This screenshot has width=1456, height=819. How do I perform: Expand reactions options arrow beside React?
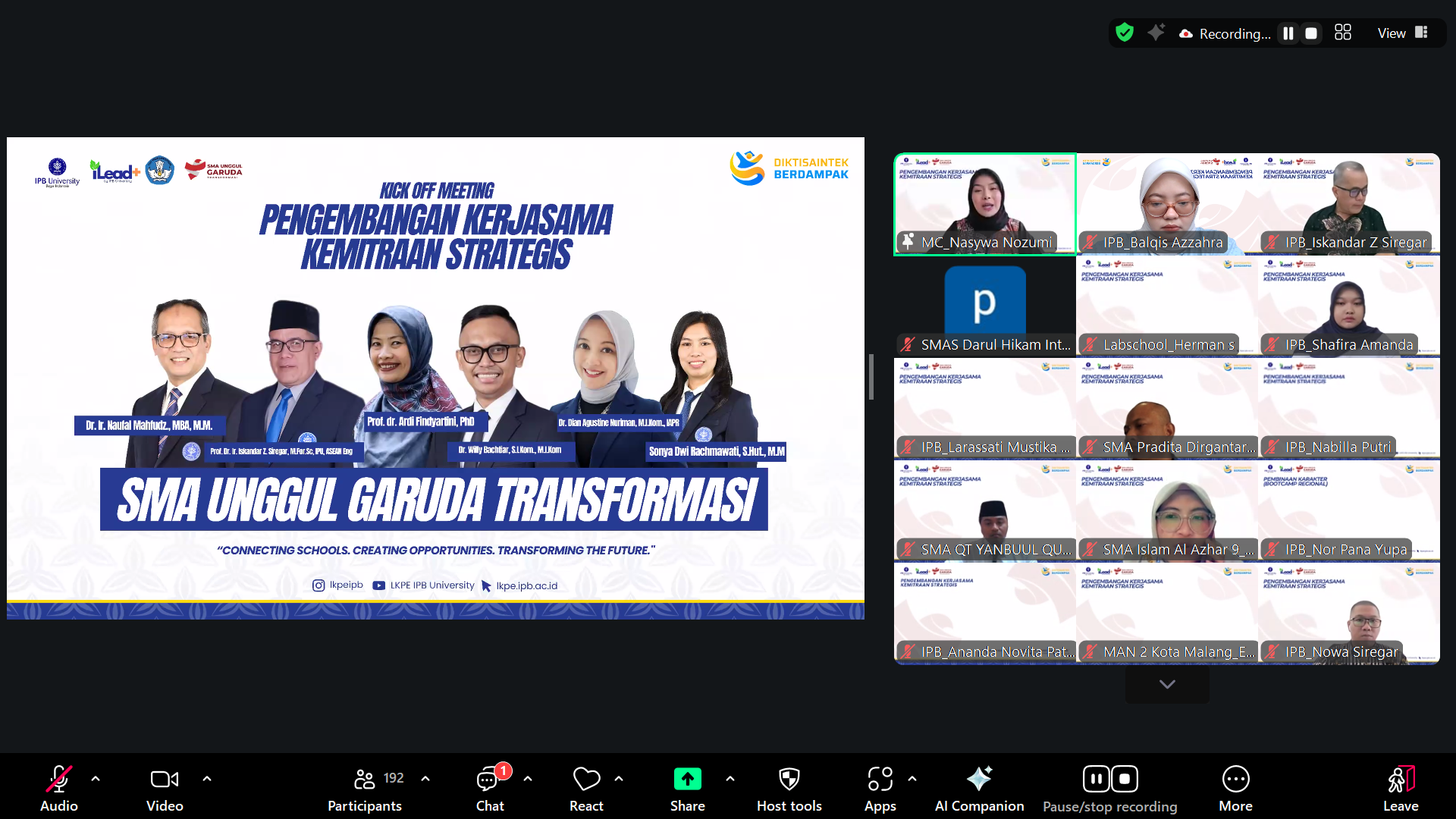click(619, 779)
